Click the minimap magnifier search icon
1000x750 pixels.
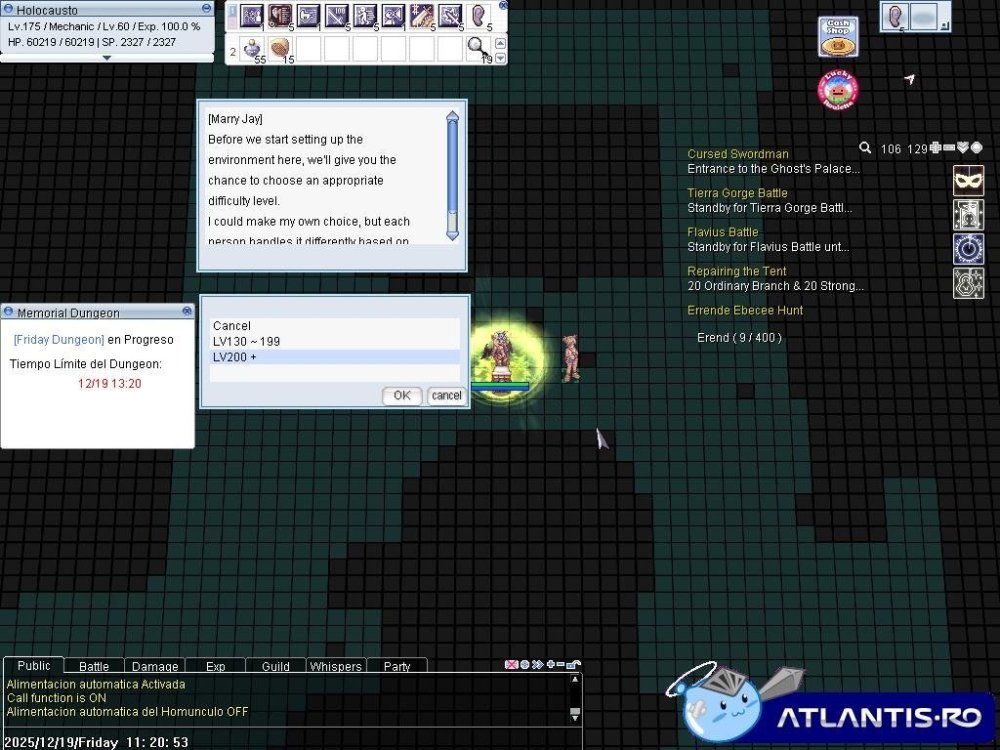point(865,148)
